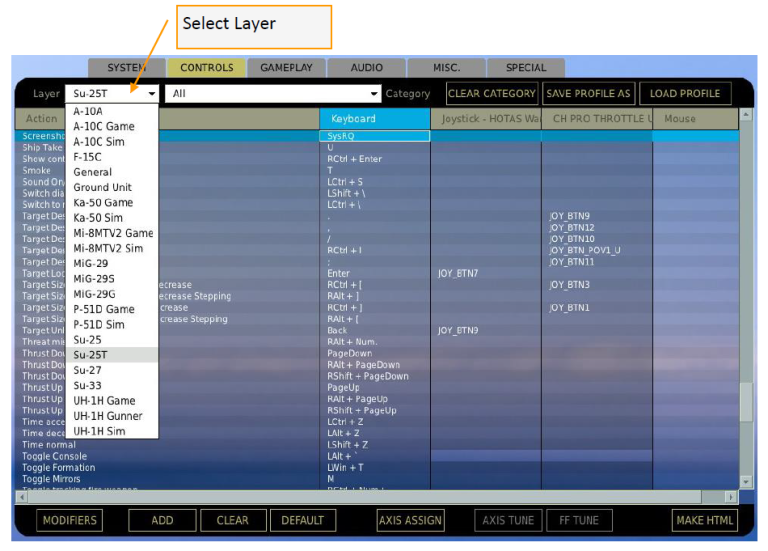
Task: Expand the Category dropdown set to All
Action: pyautogui.click(x=274, y=94)
